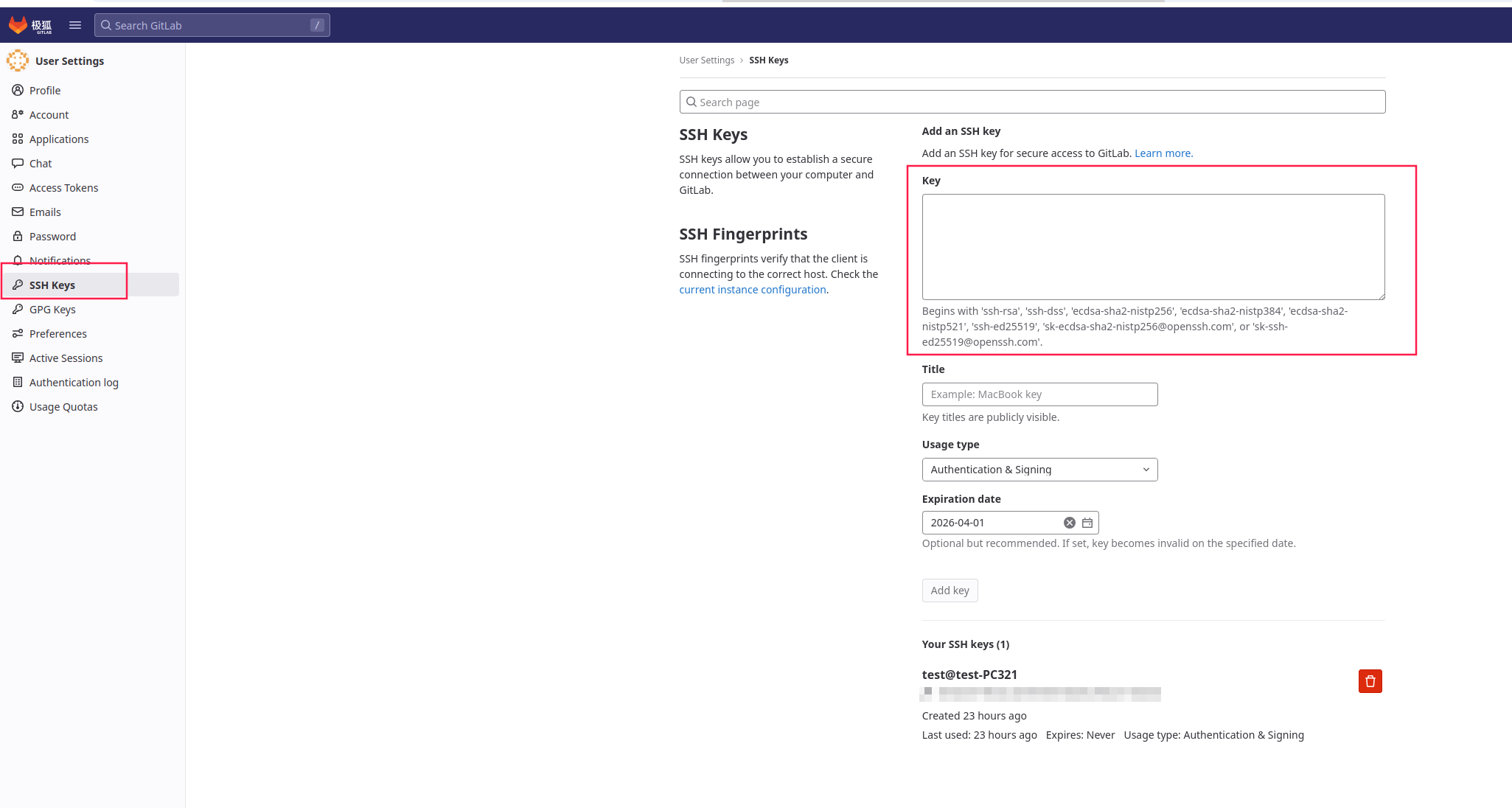
Task: Click the Learn more link
Action: pos(1163,153)
